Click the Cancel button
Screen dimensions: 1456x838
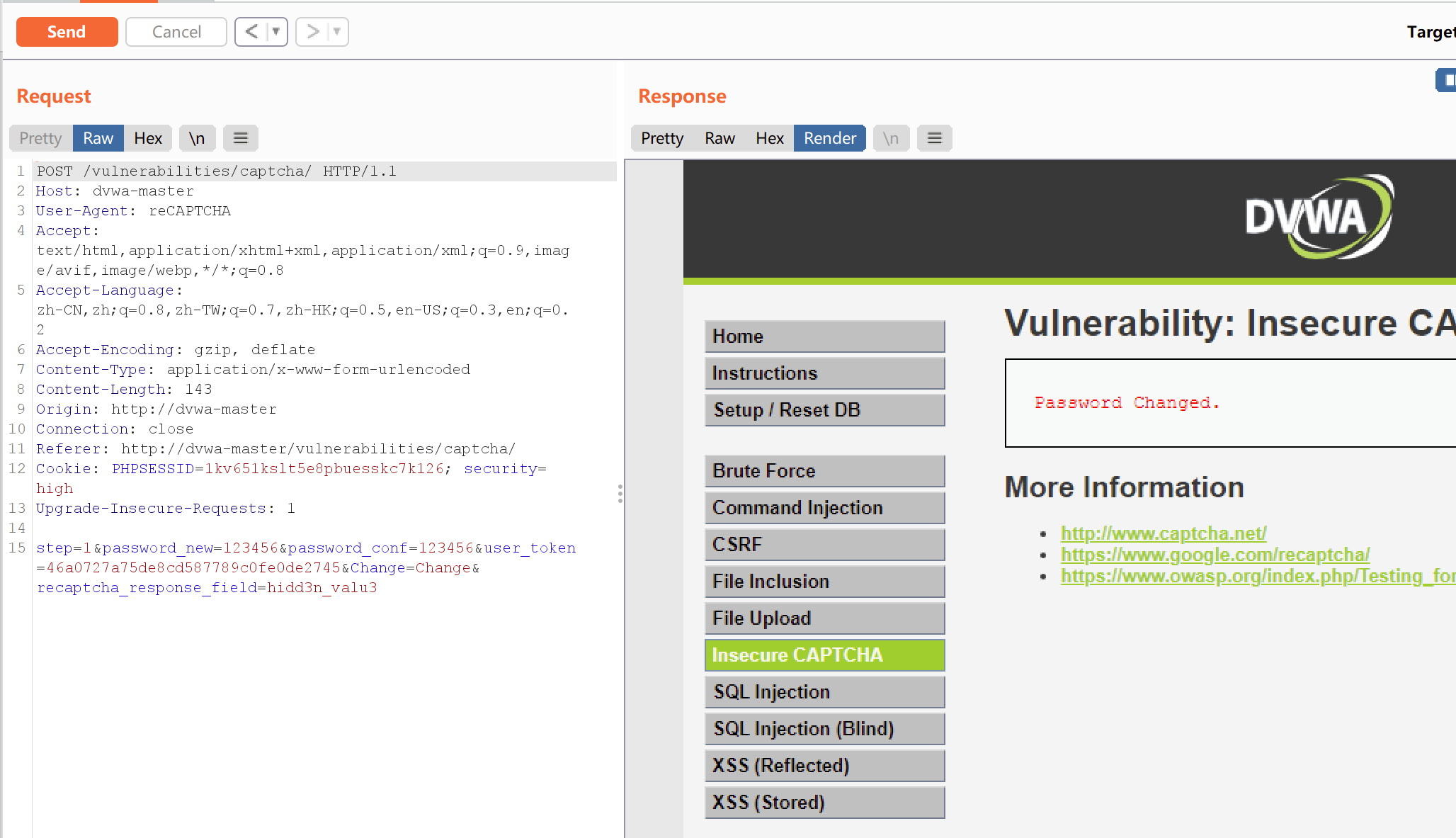tap(176, 32)
